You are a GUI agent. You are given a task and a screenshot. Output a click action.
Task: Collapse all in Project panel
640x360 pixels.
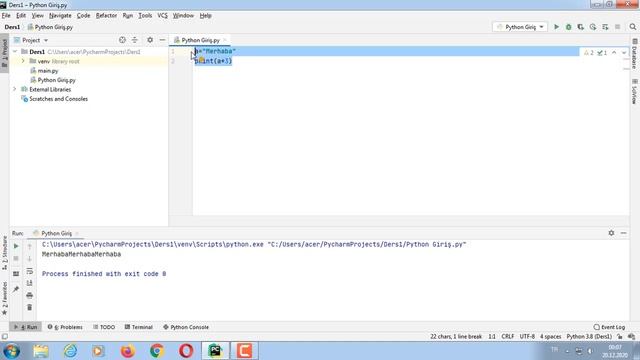point(135,40)
